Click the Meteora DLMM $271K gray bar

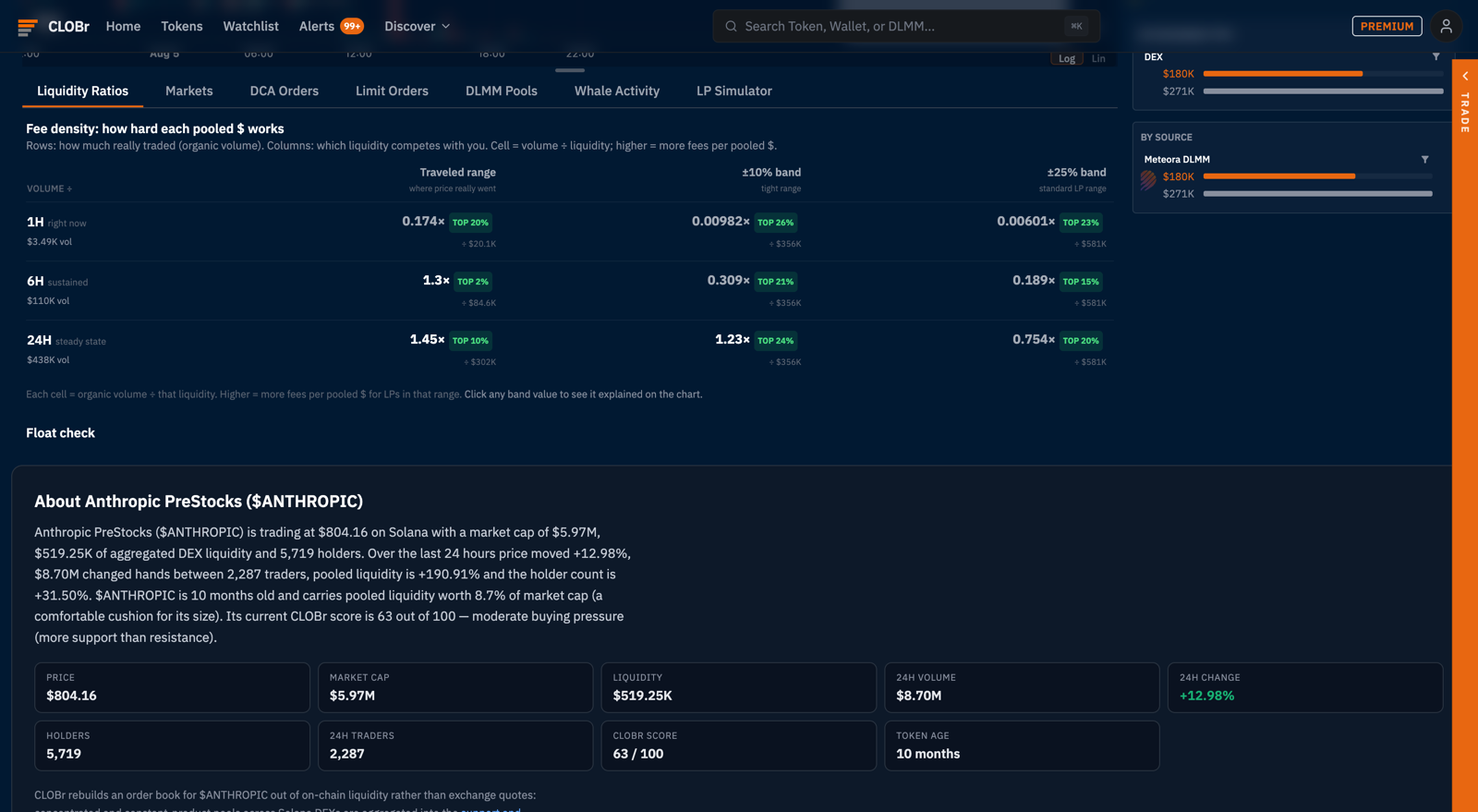pos(1317,194)
